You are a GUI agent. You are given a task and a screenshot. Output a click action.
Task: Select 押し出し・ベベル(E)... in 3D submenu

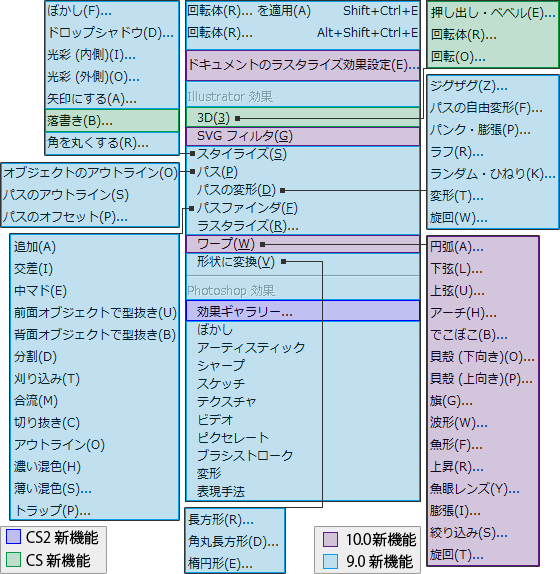(x=493, y=13)
